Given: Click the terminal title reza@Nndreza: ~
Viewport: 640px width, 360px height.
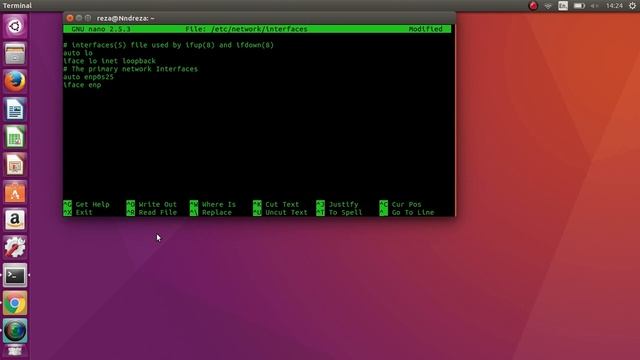Looking at the screenshot, I should (125, 18).
